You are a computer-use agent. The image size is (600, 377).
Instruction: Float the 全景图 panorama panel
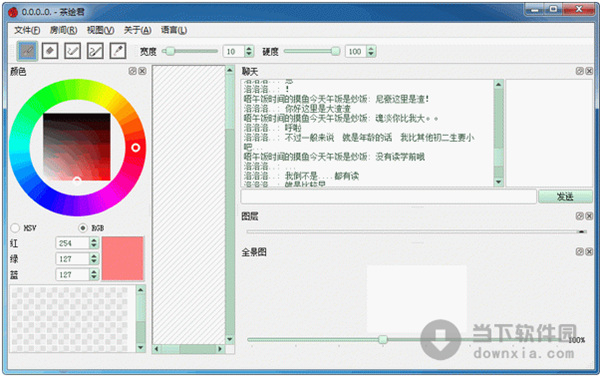[579, 252]
